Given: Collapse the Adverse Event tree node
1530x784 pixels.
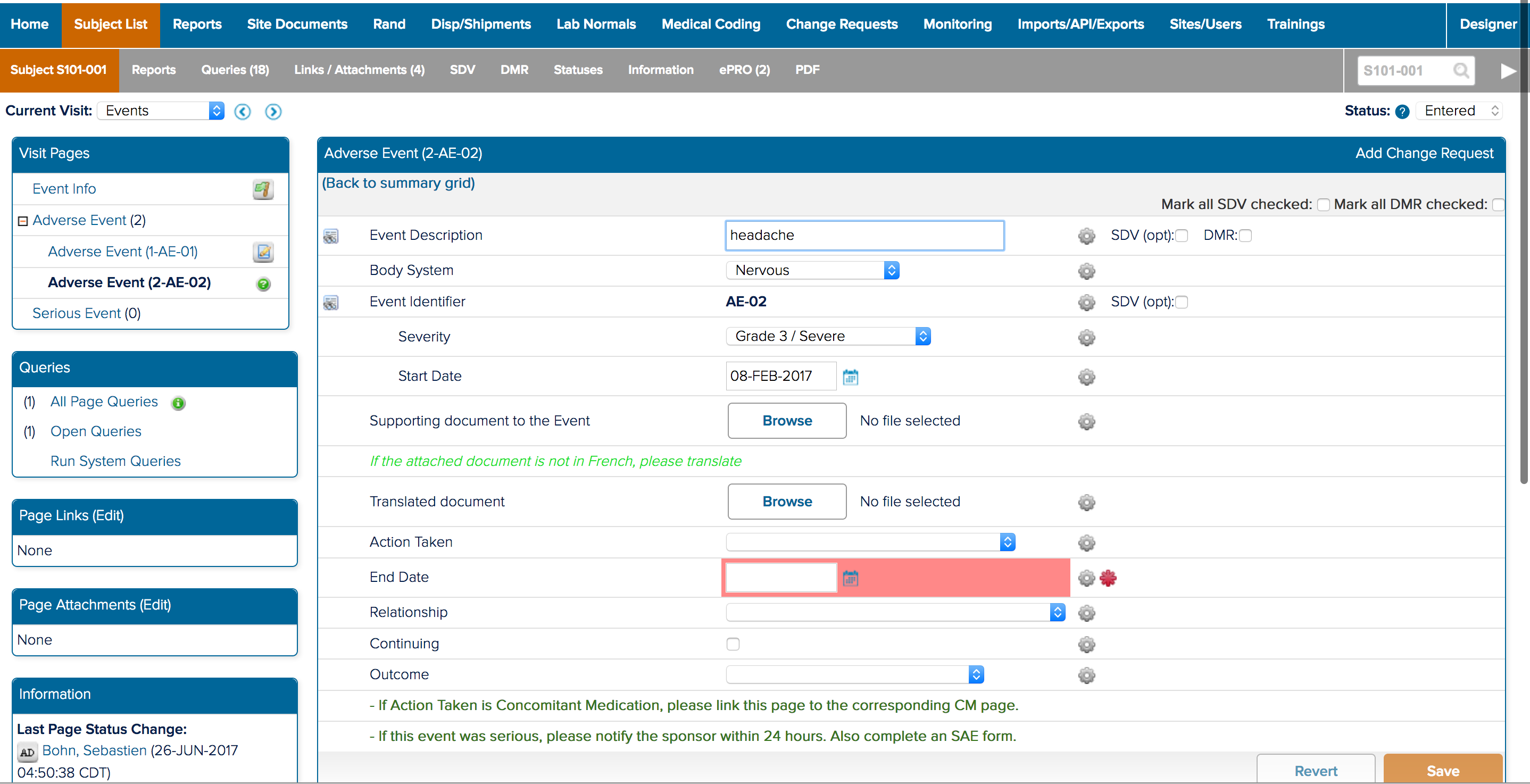Looking at the screenshot, I should coord(22,221).
